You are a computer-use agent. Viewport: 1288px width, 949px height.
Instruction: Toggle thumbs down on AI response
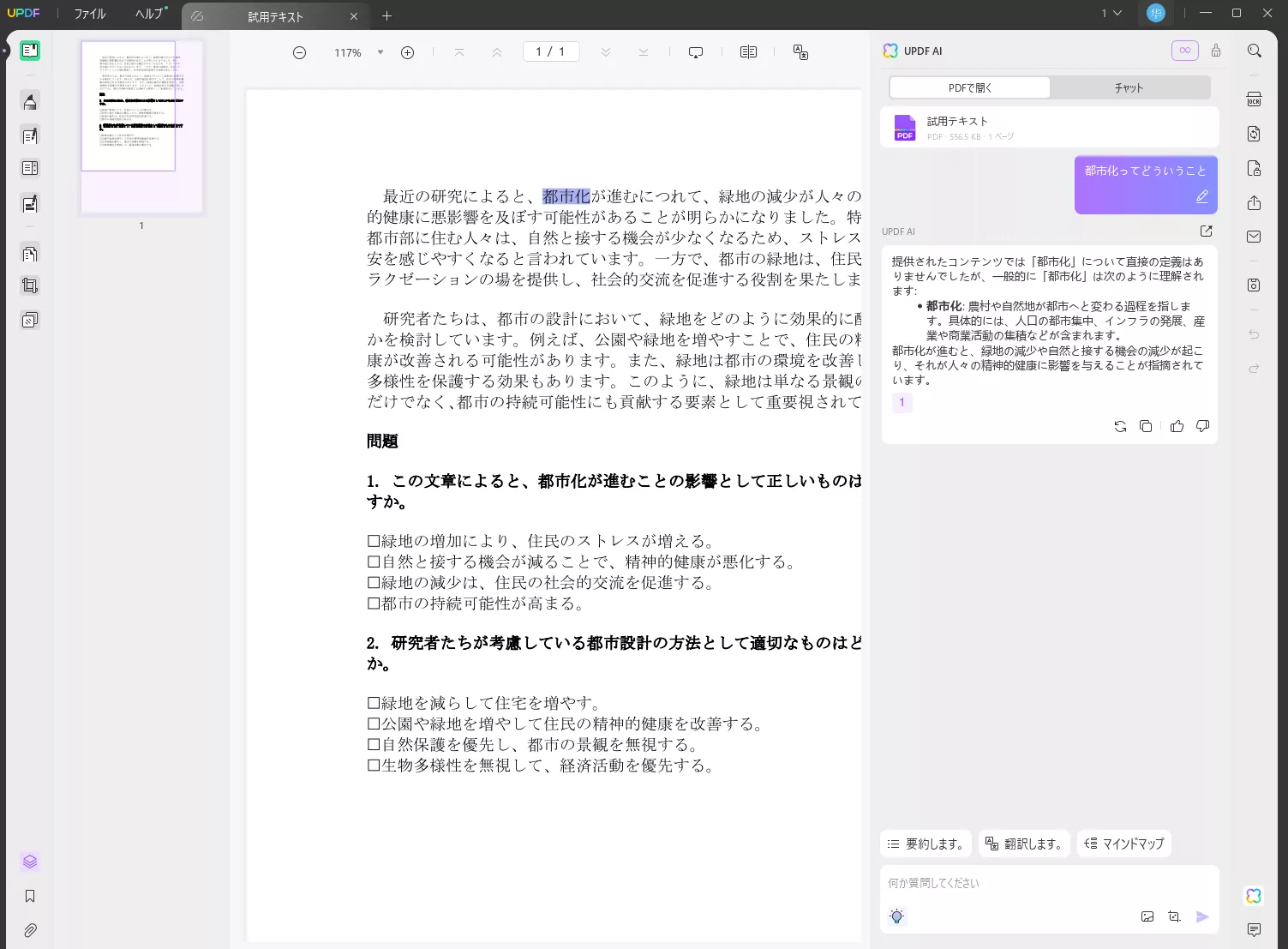coord(1202,426)
